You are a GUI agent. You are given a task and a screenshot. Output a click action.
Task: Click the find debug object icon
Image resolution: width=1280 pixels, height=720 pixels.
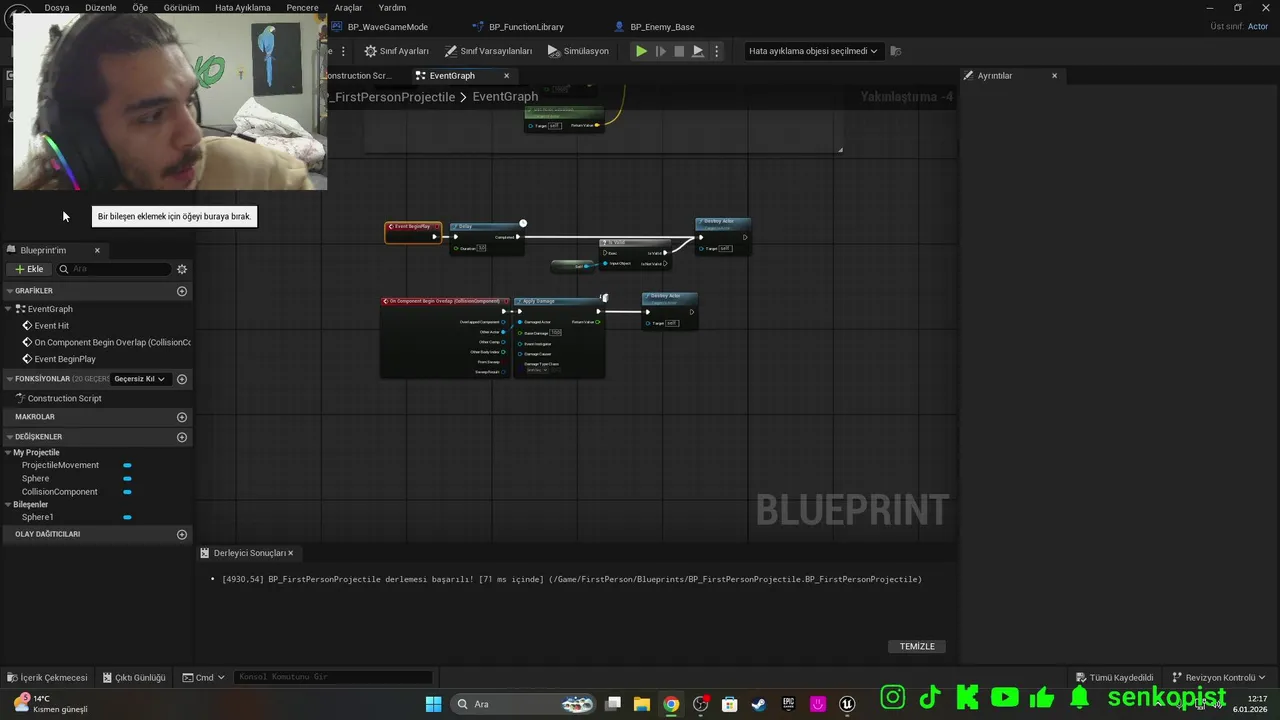[x=896, y=51]
